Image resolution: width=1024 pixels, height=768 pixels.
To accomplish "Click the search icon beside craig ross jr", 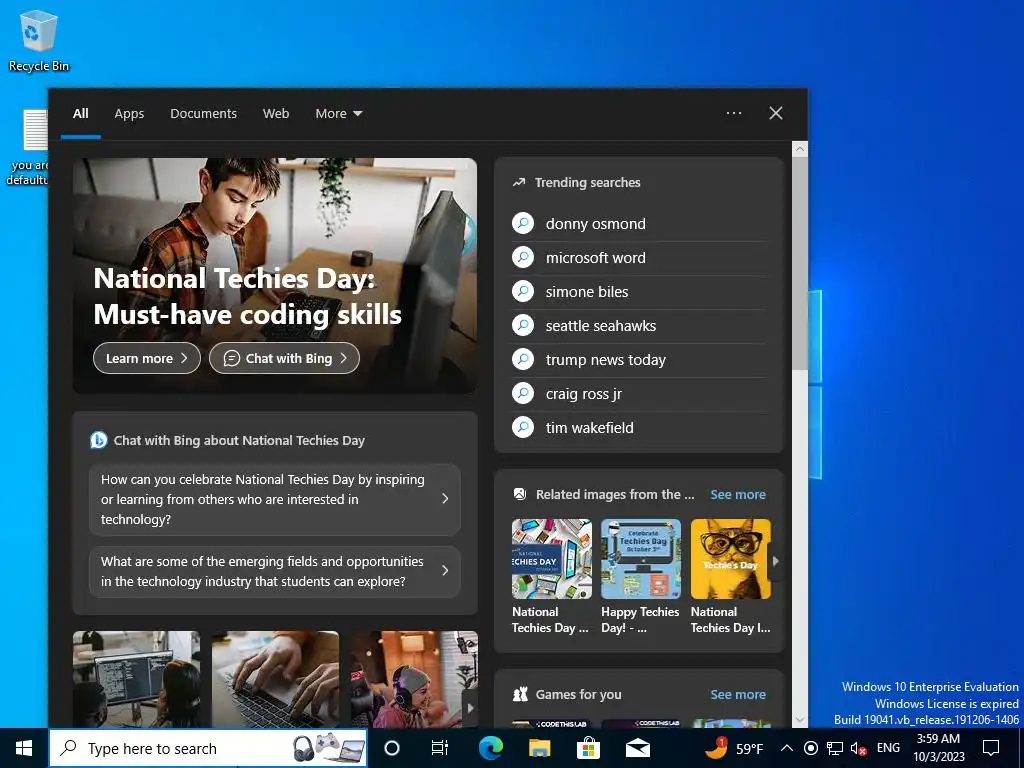I will pos(523,393).
